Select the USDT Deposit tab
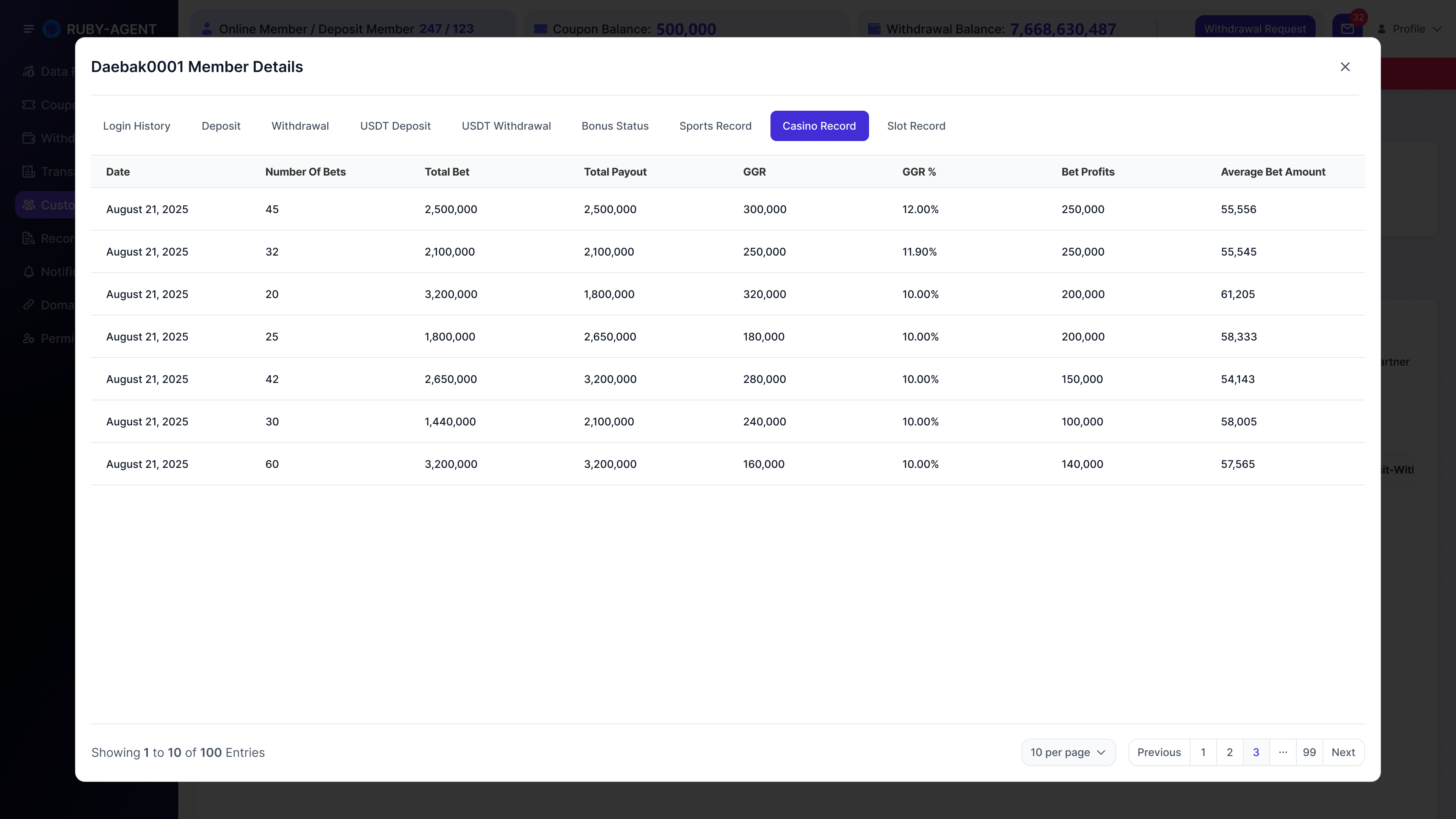This screenshot has height=819, width=1456. pos(395,126)
